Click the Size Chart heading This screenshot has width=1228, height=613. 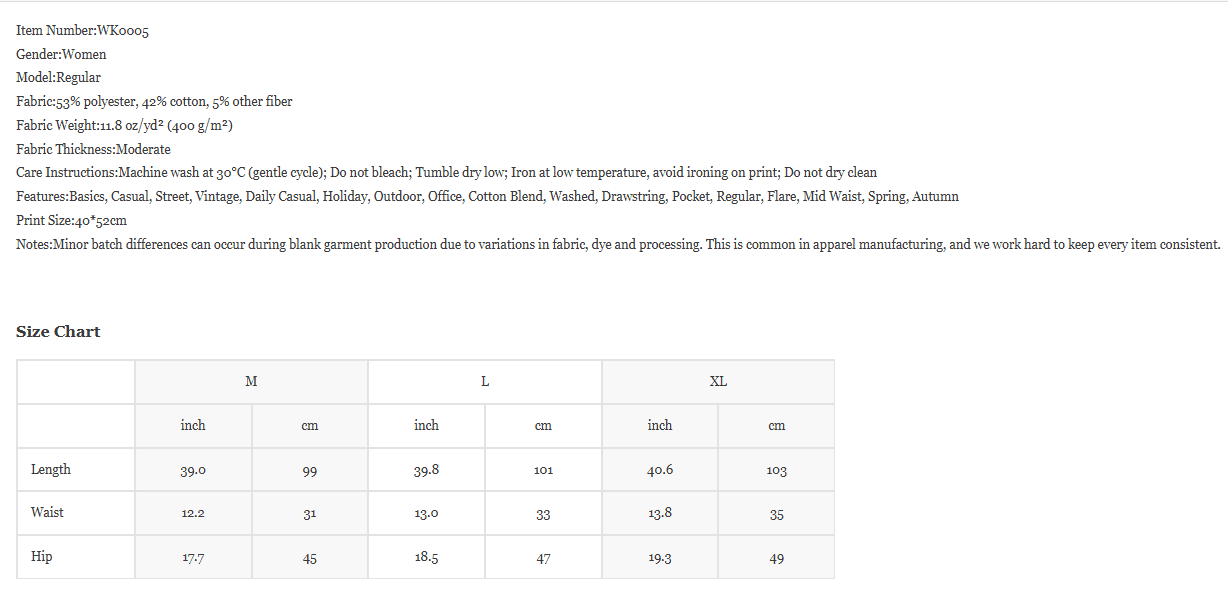click(58, 332)
